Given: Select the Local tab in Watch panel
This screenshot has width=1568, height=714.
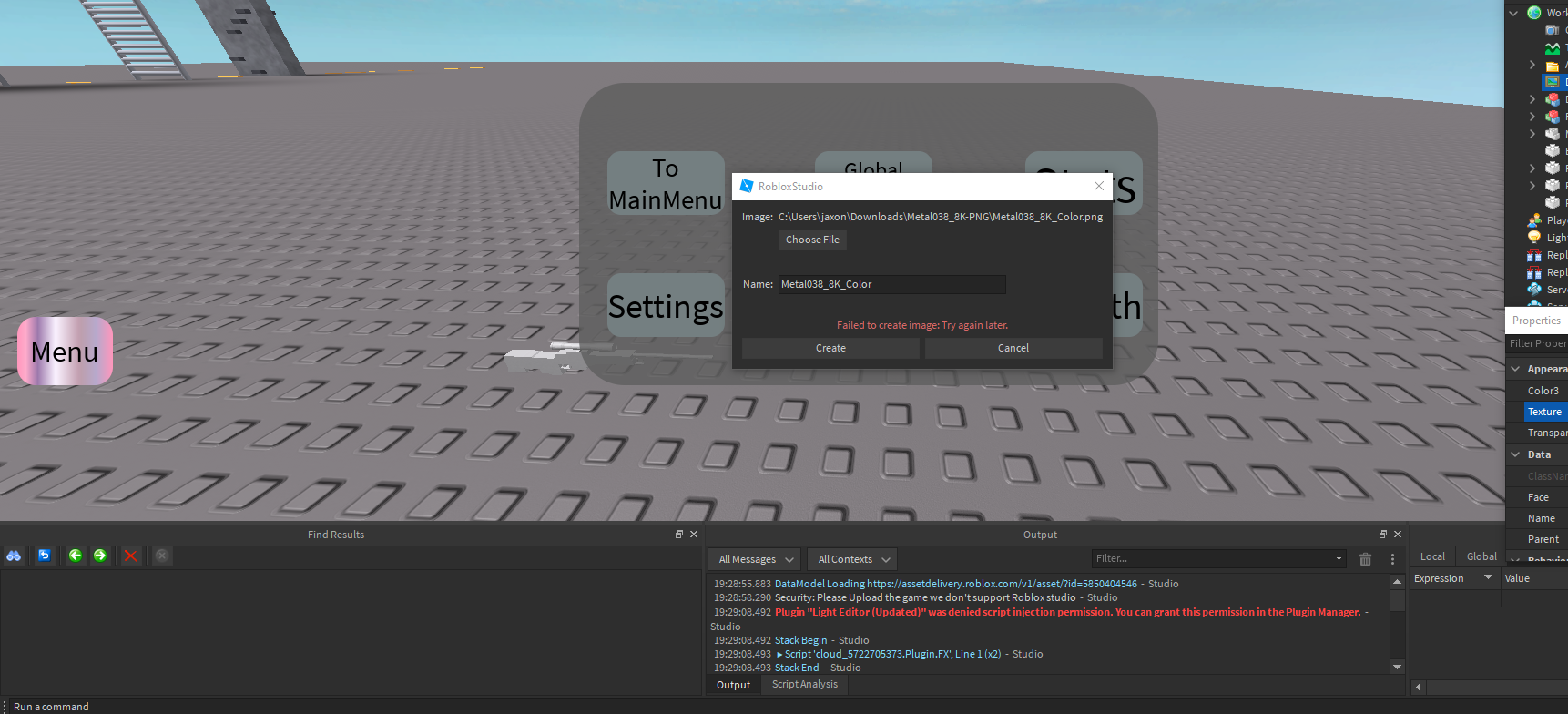Looking at the screenshot, I should (x=1432, y=556).
